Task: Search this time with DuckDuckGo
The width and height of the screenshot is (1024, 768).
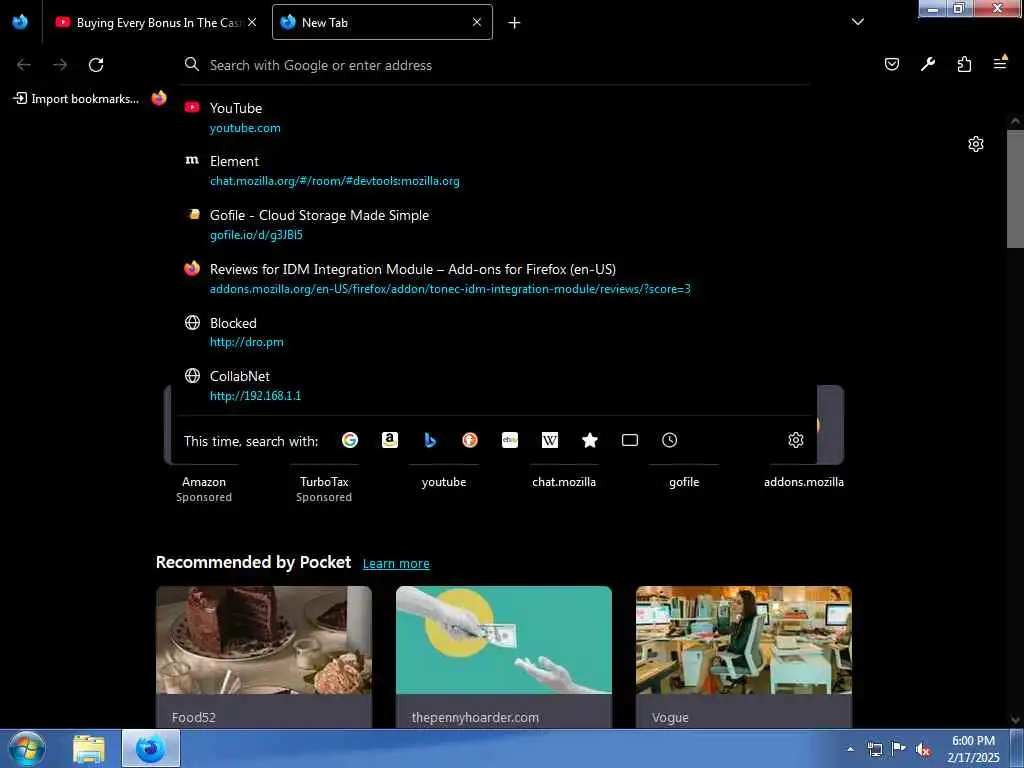Action: (470, 440)
